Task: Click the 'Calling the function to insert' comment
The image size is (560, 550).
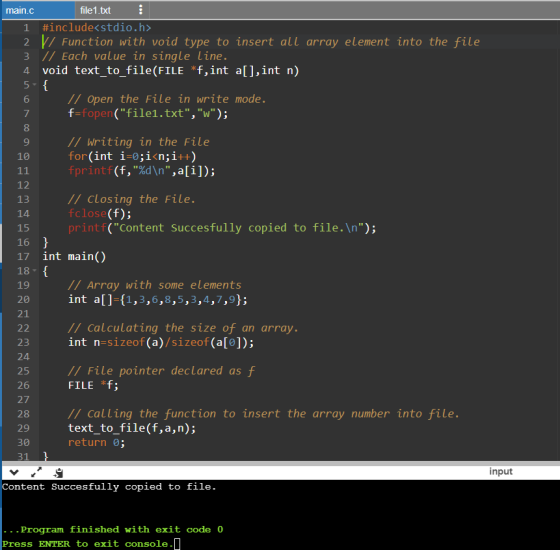Action: coord(264,414)
